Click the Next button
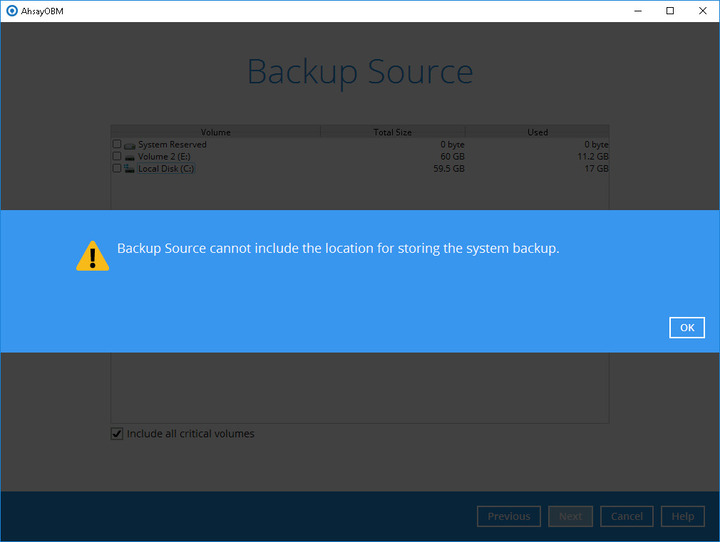The image size is (720, 542). [x=570, y=516]
